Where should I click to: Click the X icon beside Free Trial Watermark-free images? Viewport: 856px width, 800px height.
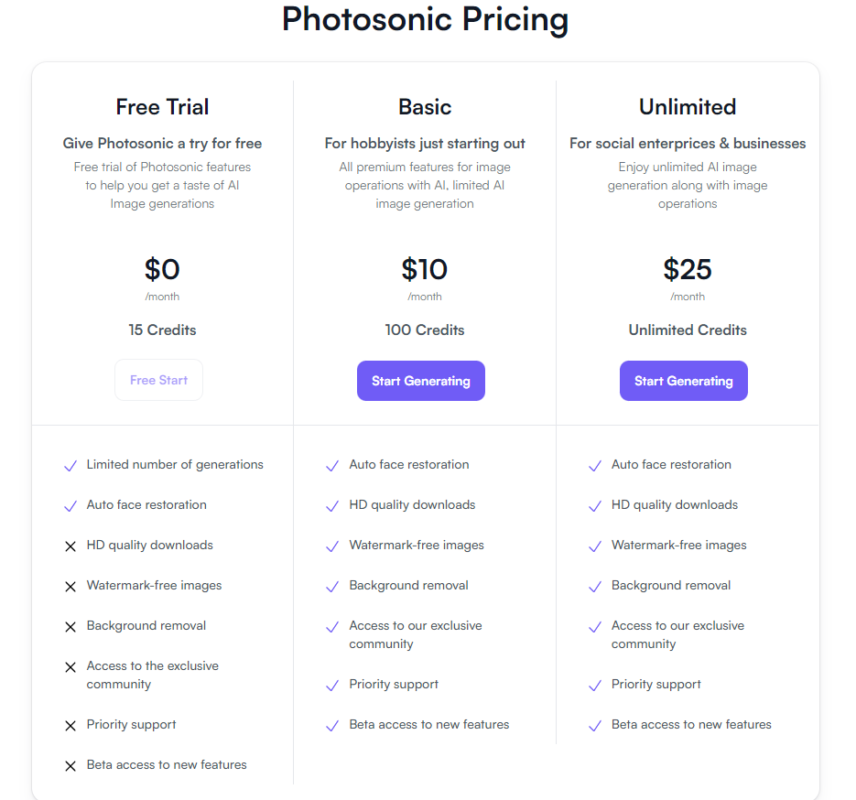coord(70,586)
